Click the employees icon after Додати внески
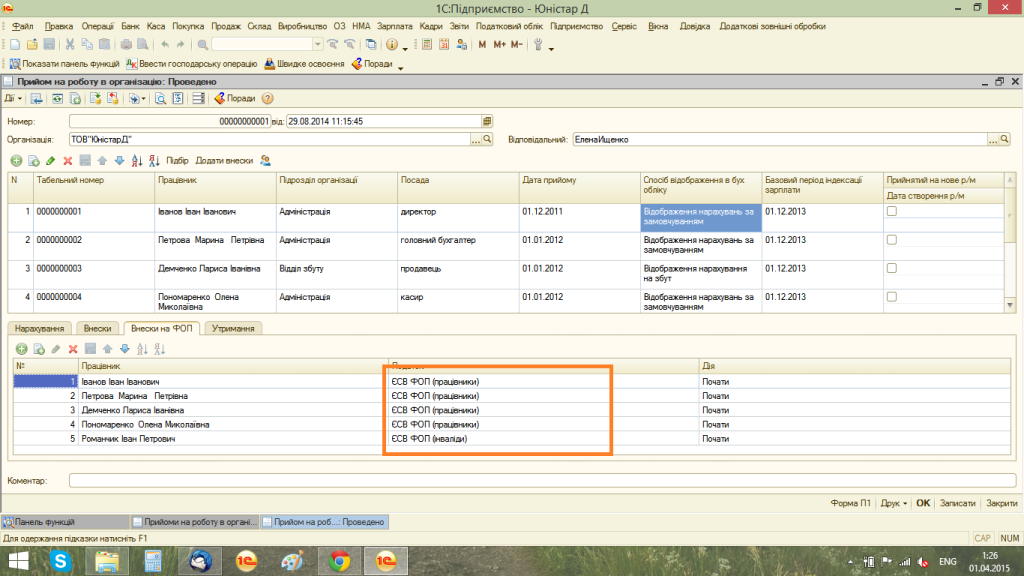 point(266,161)
